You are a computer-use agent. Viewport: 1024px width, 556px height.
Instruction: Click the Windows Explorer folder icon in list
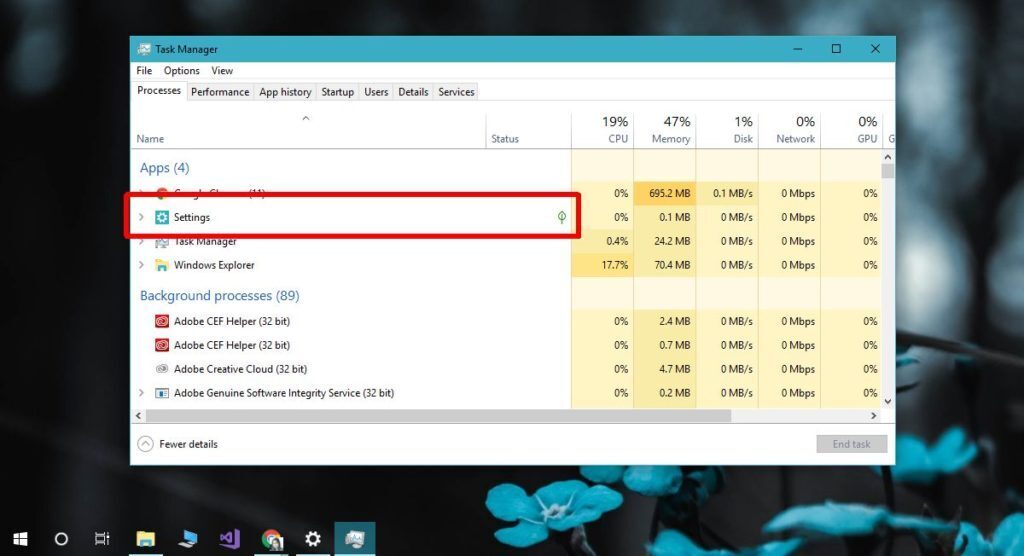pos(161,265)
